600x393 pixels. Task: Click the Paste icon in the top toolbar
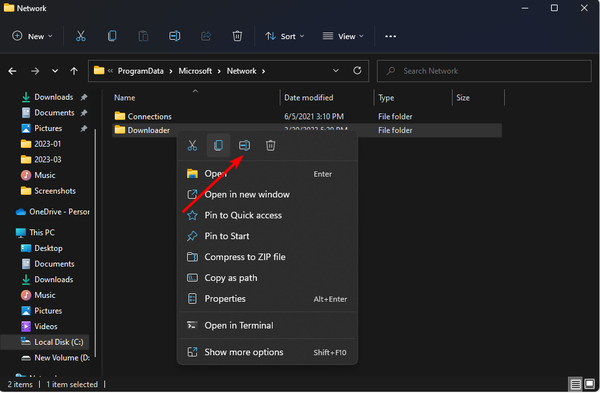click(143, 36)
